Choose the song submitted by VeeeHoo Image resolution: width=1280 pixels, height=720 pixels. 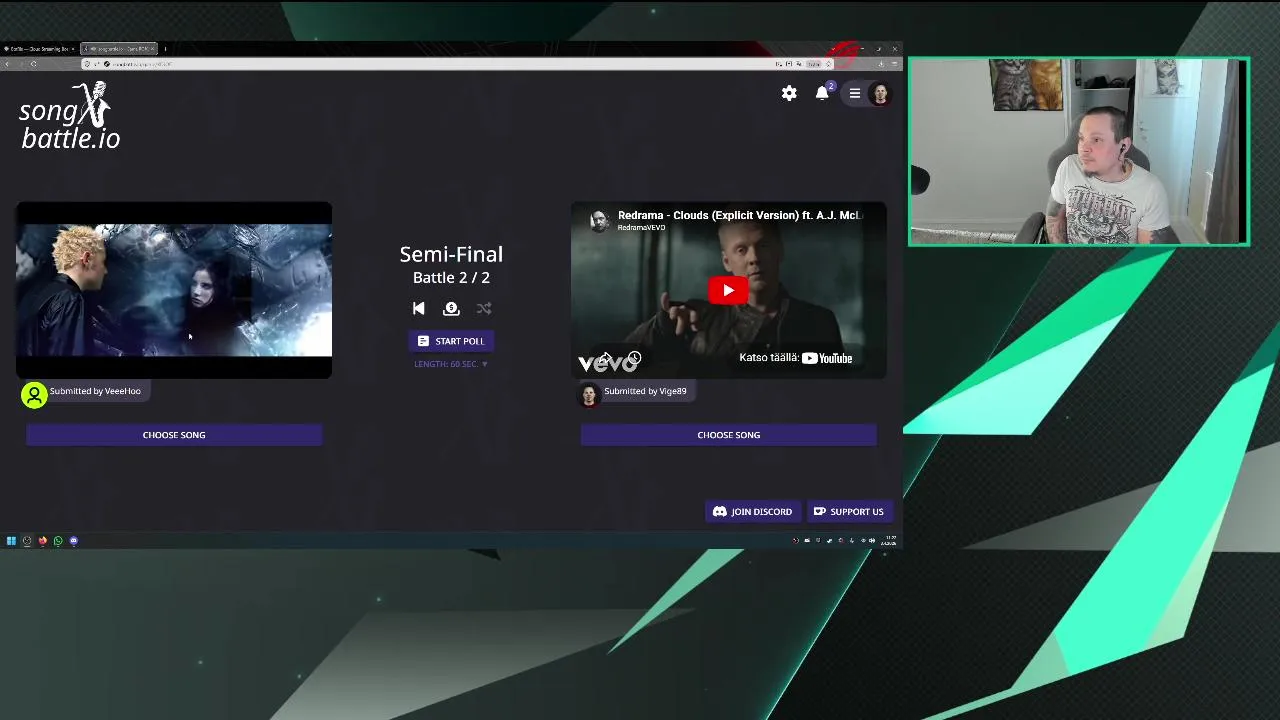(x=174, y=435)
